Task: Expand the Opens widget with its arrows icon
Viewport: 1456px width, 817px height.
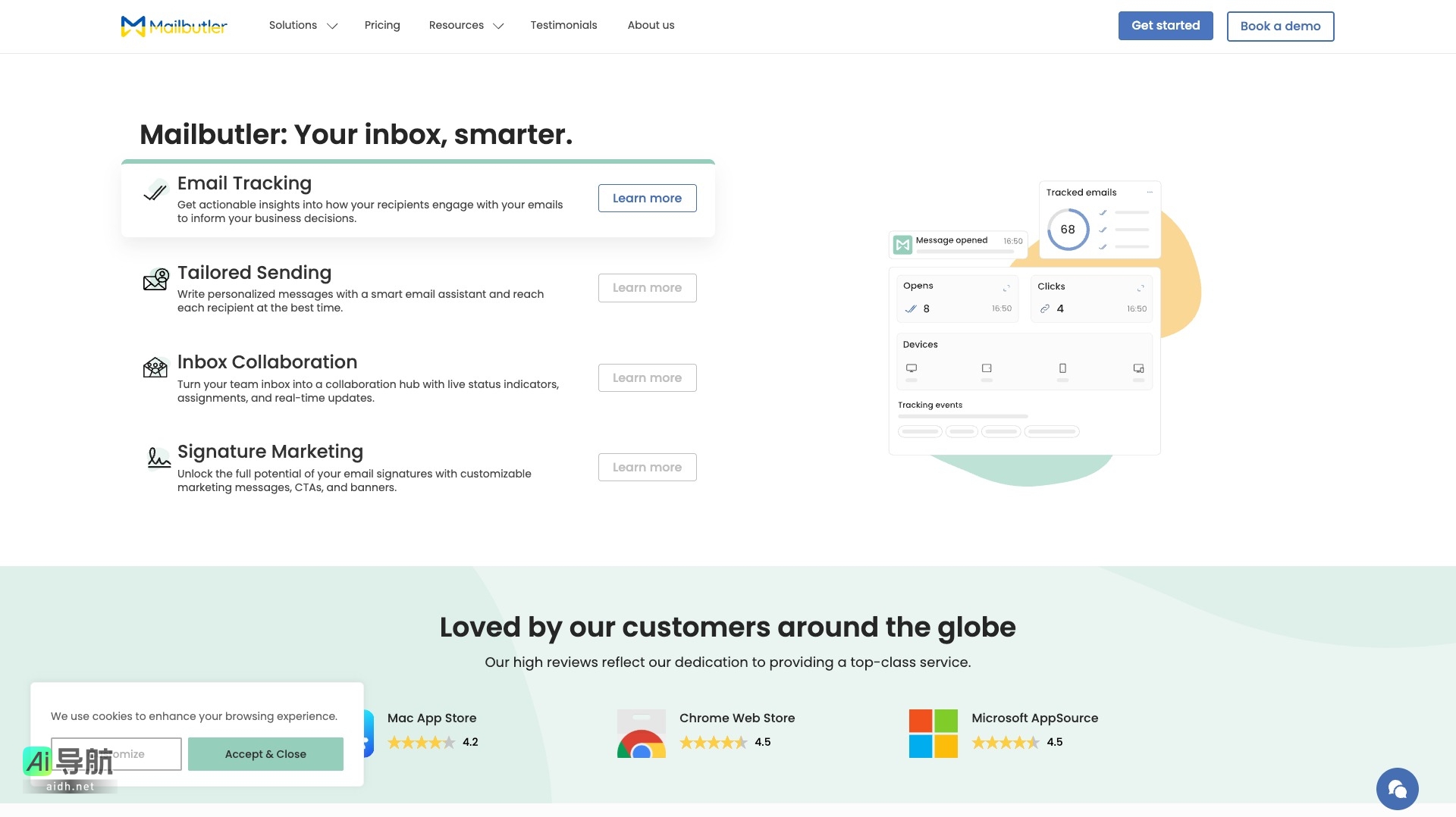Action: 1007,287
